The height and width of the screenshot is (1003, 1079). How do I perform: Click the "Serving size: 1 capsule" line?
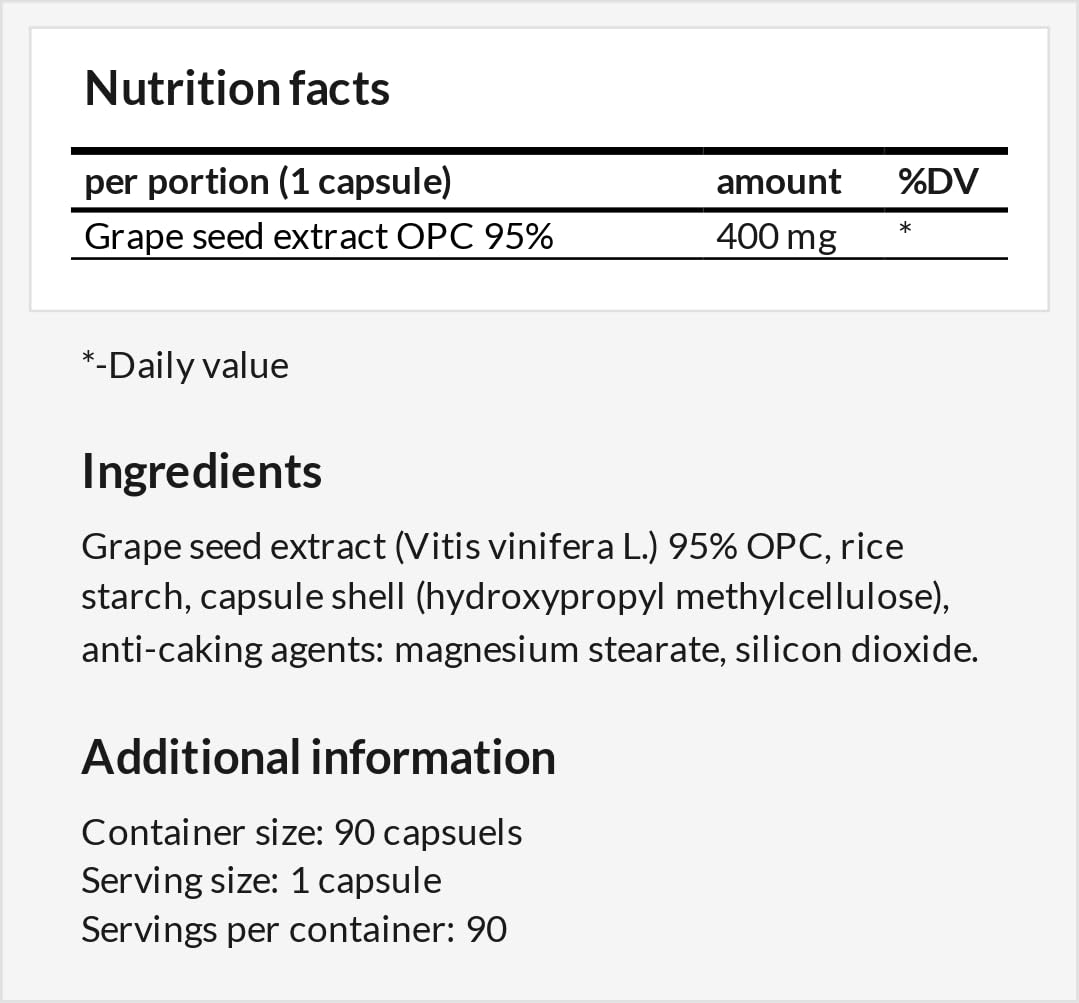coord(261,881)
